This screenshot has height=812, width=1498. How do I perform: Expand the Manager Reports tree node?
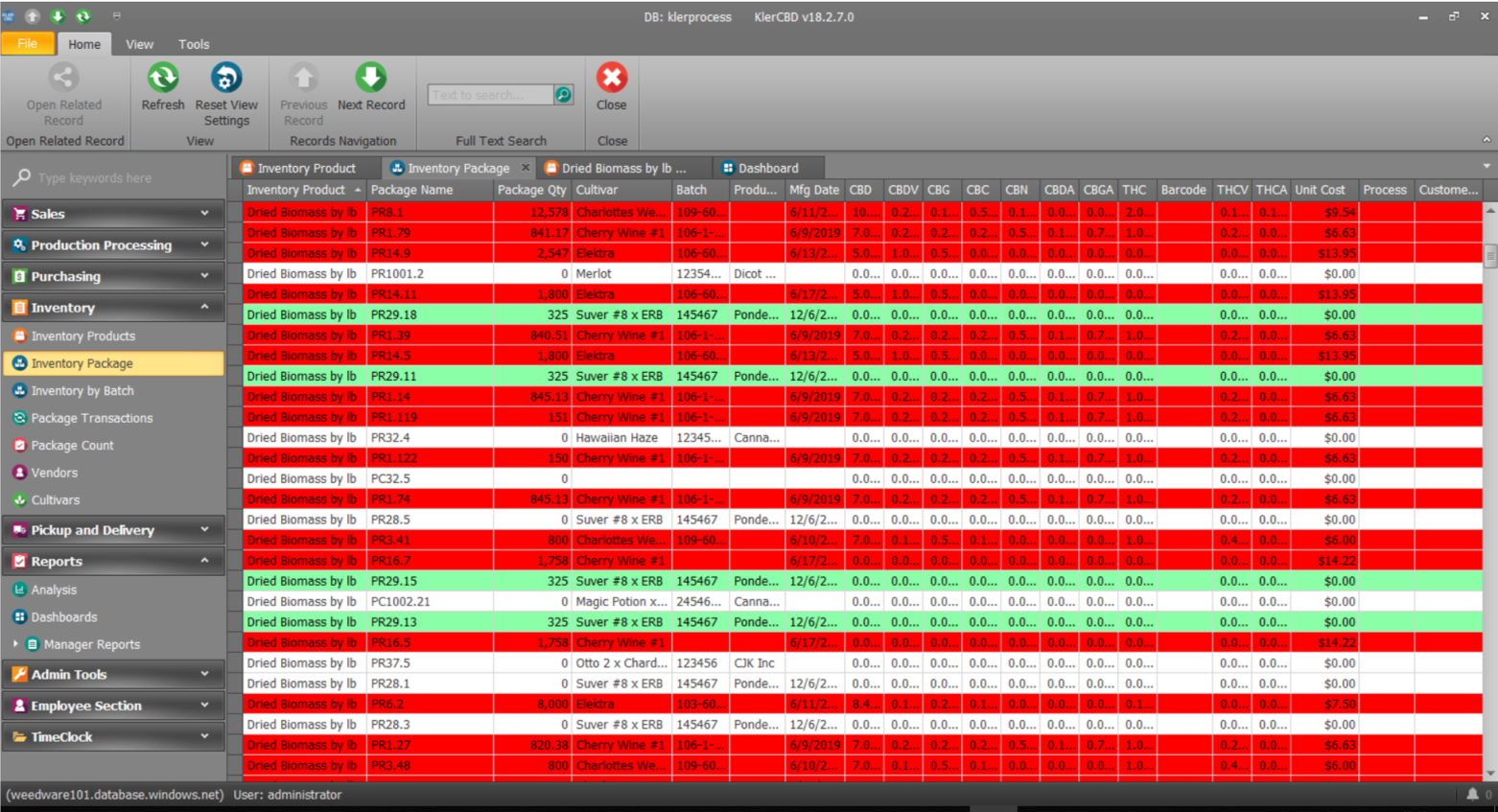(x=14, y=644)
